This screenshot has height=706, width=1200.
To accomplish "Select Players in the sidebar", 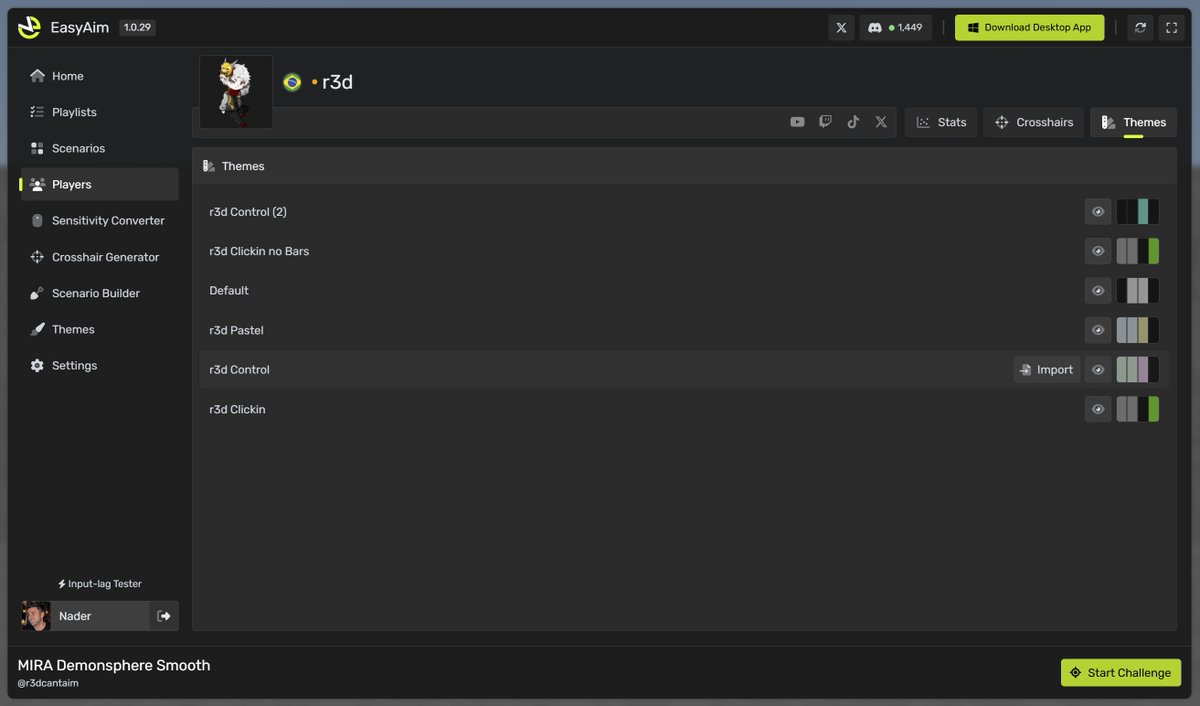I will pos(99,184).
